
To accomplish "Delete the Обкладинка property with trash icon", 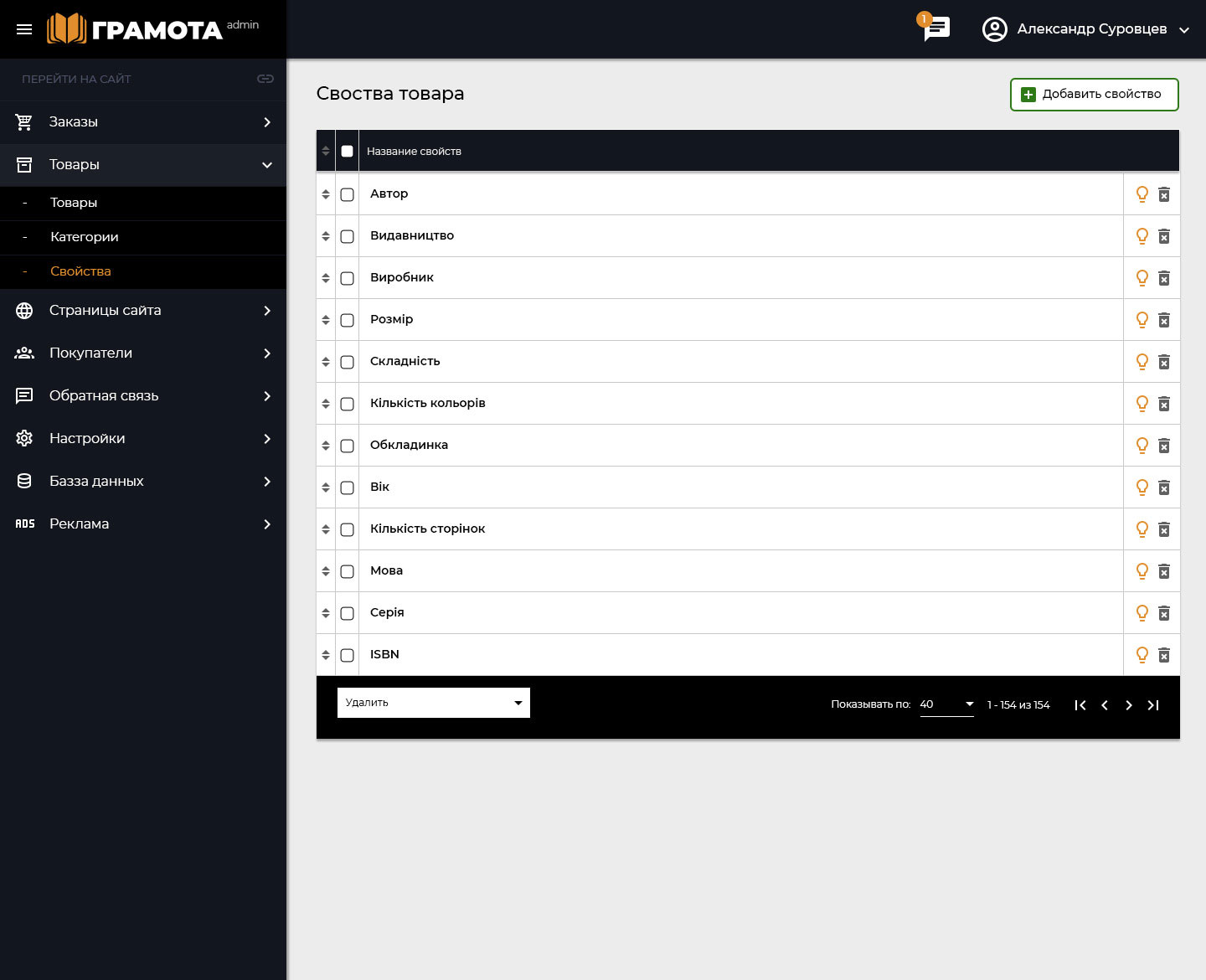I will [1164, 446].
